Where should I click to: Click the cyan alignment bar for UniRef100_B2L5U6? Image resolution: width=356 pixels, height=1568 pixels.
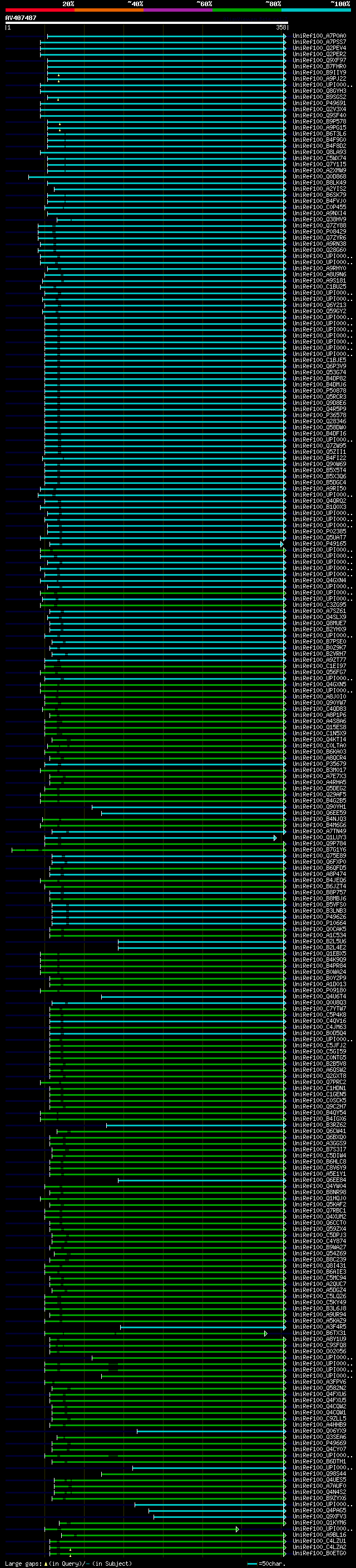[x=201, y=942]
